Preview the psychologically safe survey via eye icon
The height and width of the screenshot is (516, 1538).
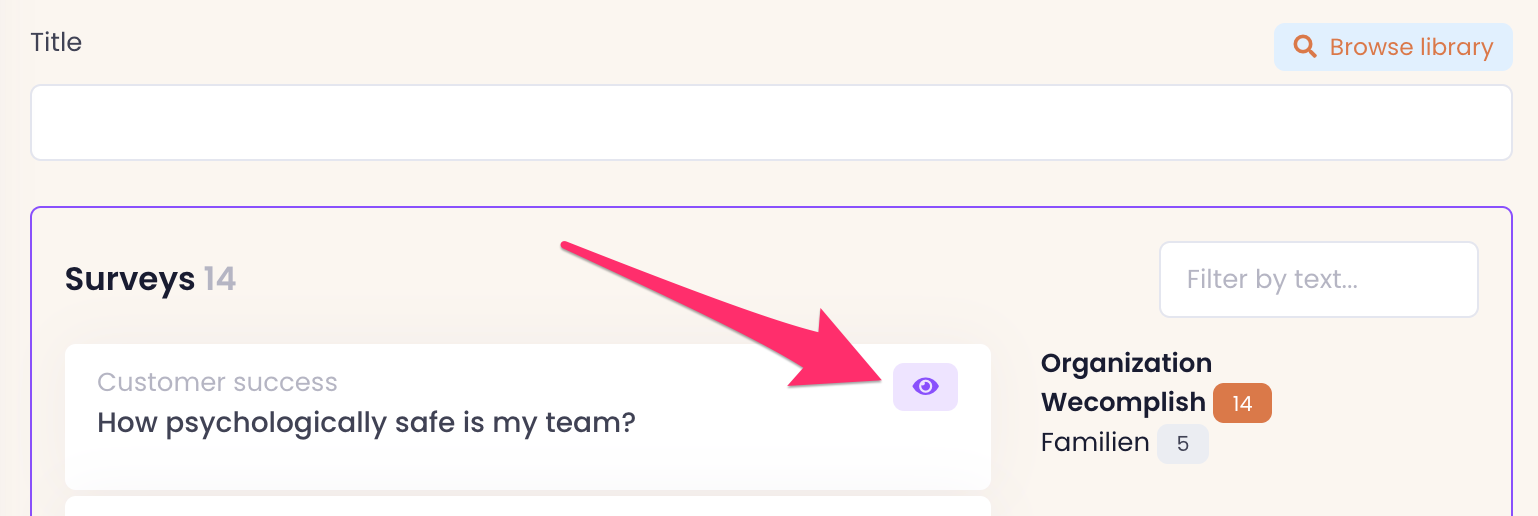click(x=925, y=387)
